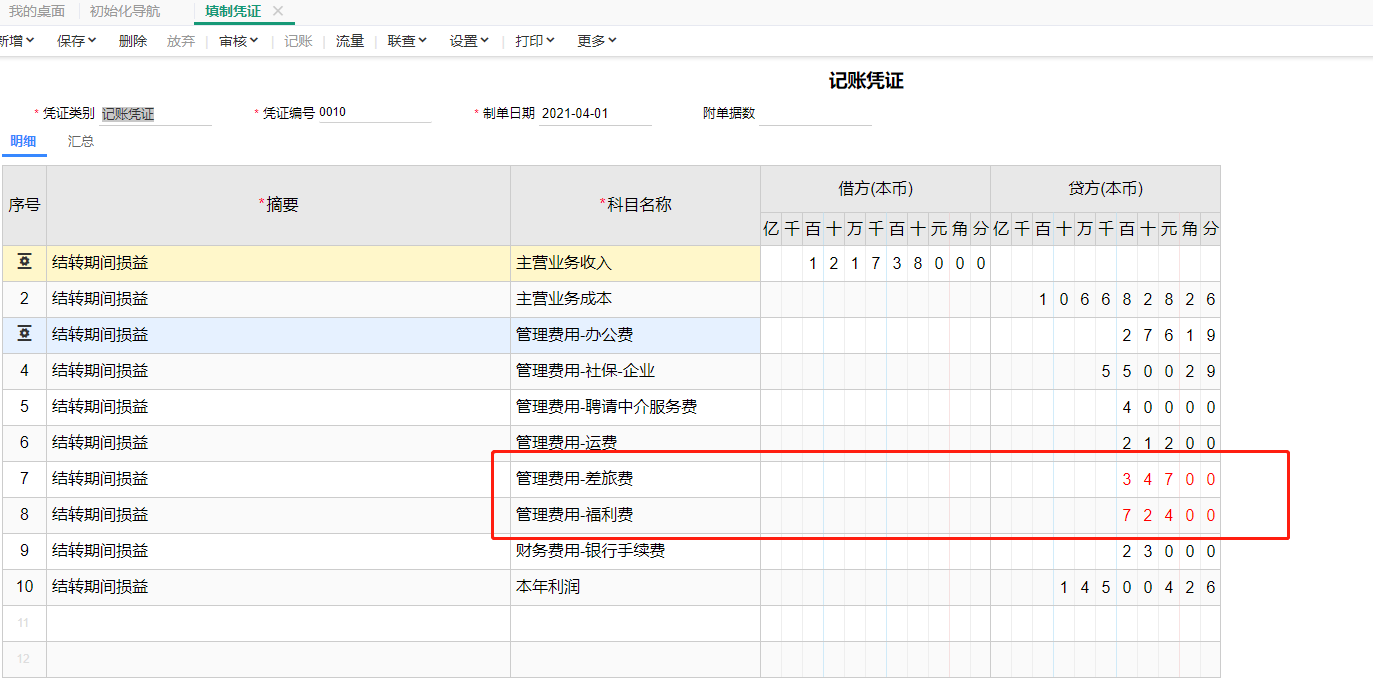The width and height of the screenshot is (1373, 678).
Task: Select the 管理费用-福利费 account cell
Action: tap(636, 515)
